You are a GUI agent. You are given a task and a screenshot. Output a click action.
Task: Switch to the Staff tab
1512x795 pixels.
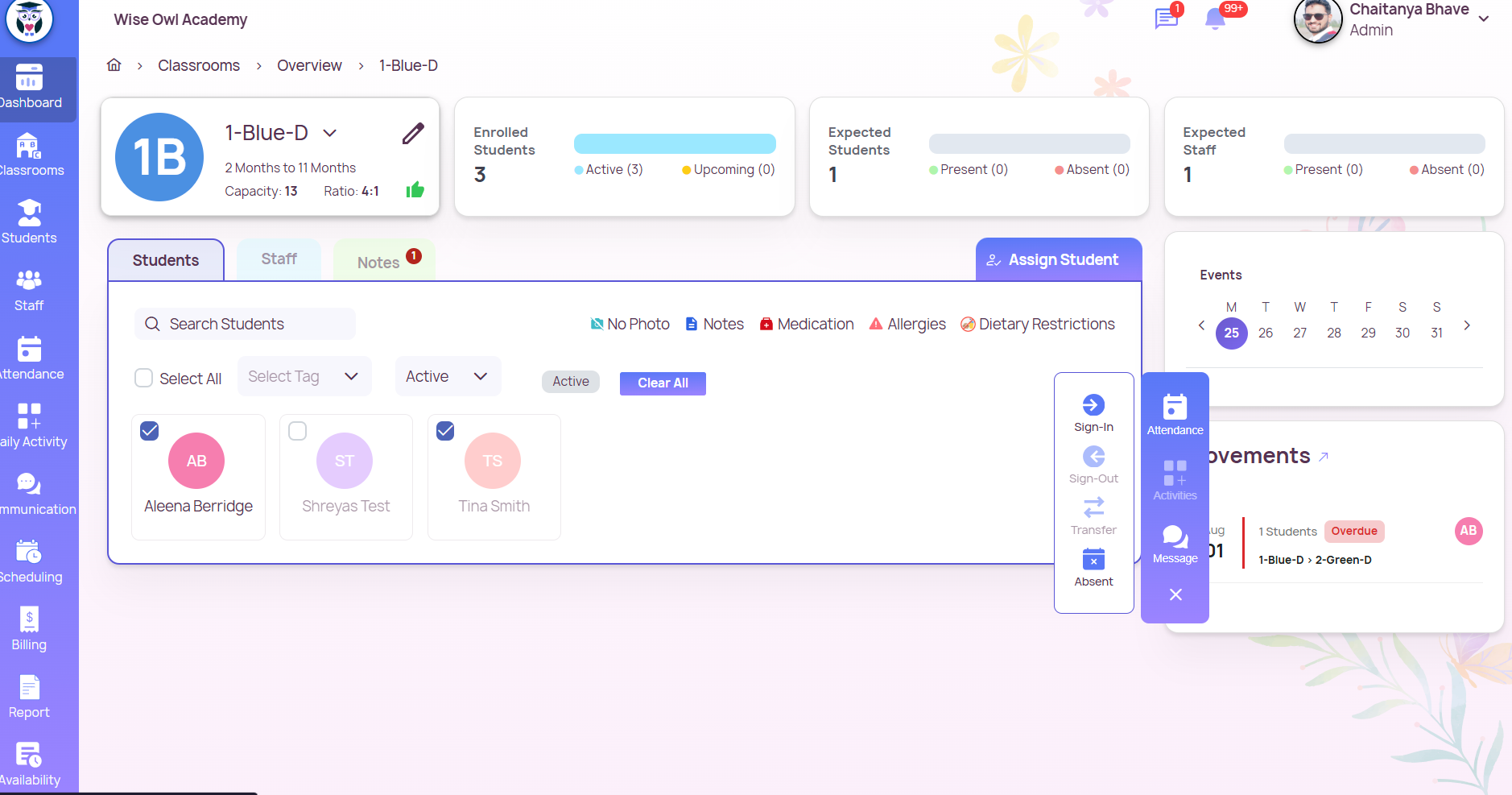[x=279, y=259]
